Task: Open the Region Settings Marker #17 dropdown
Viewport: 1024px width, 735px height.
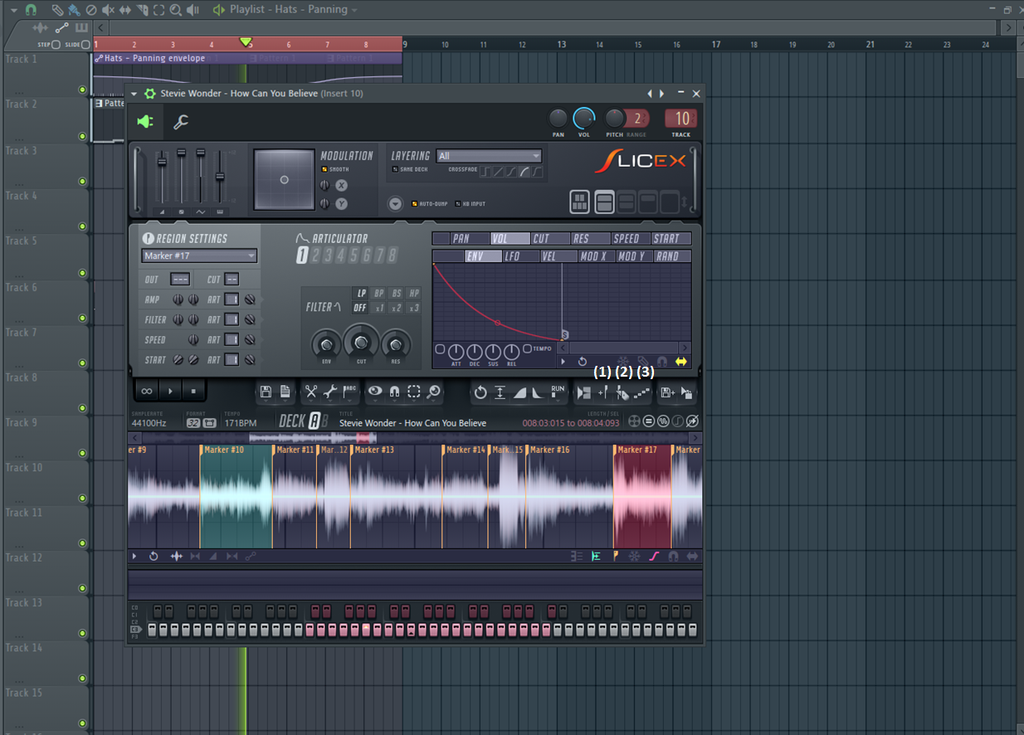Action: click(197, 255)
